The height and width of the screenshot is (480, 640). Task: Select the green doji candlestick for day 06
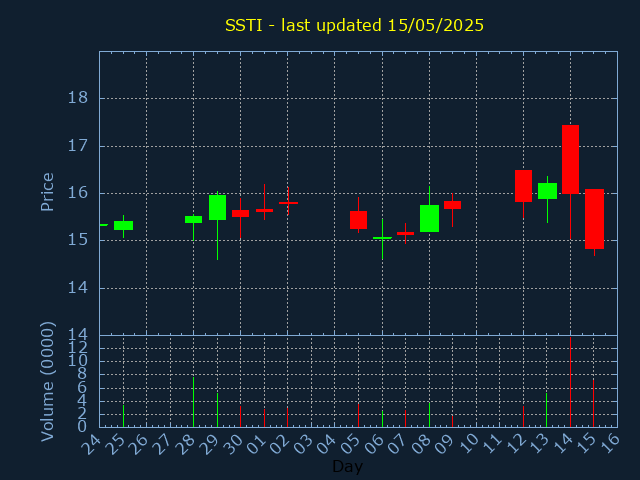382,238
